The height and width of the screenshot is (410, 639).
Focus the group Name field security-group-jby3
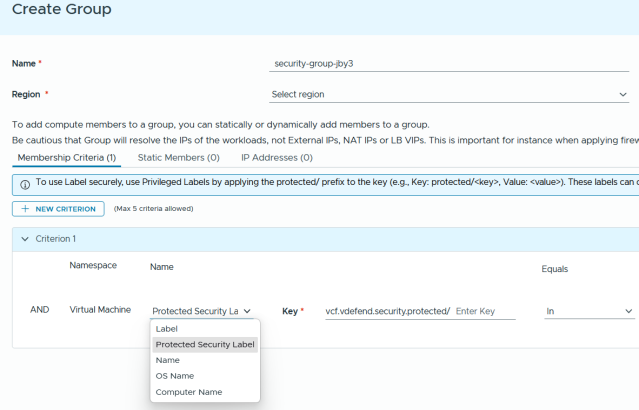coord(449,64)
